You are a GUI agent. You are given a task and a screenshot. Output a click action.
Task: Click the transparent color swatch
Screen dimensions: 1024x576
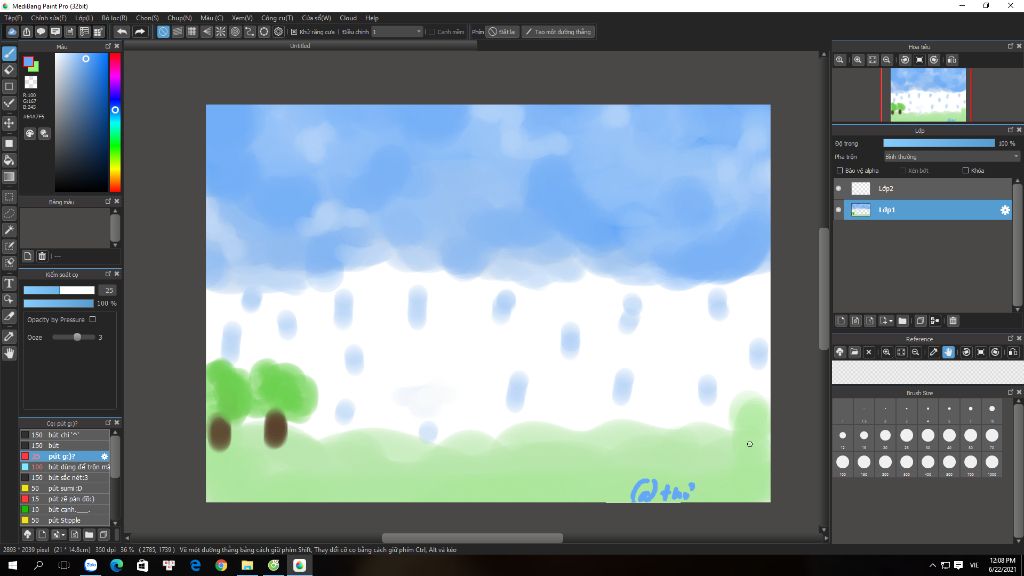31,82
